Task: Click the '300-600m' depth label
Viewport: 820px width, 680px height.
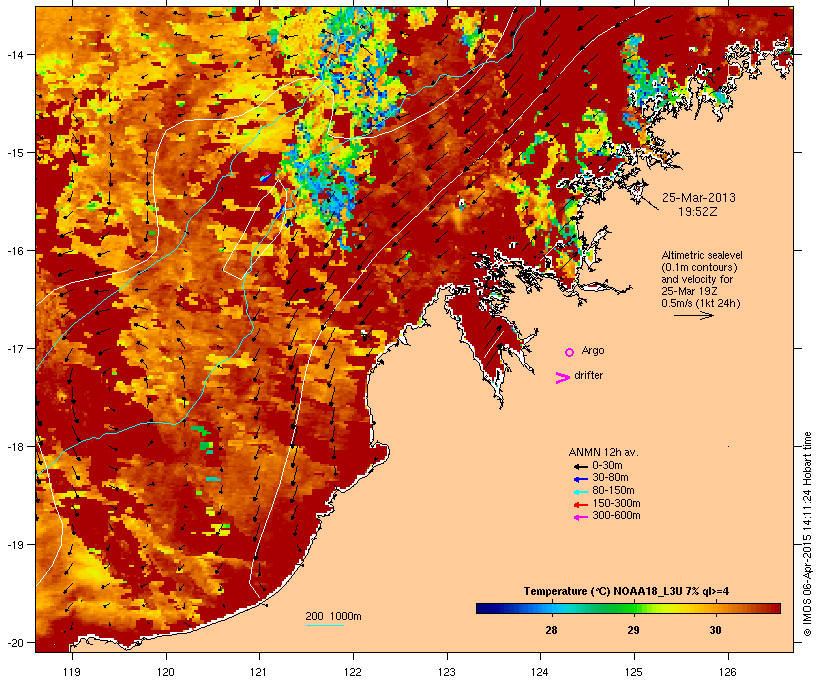Action: pyautogui.click(x=616, y=516)
